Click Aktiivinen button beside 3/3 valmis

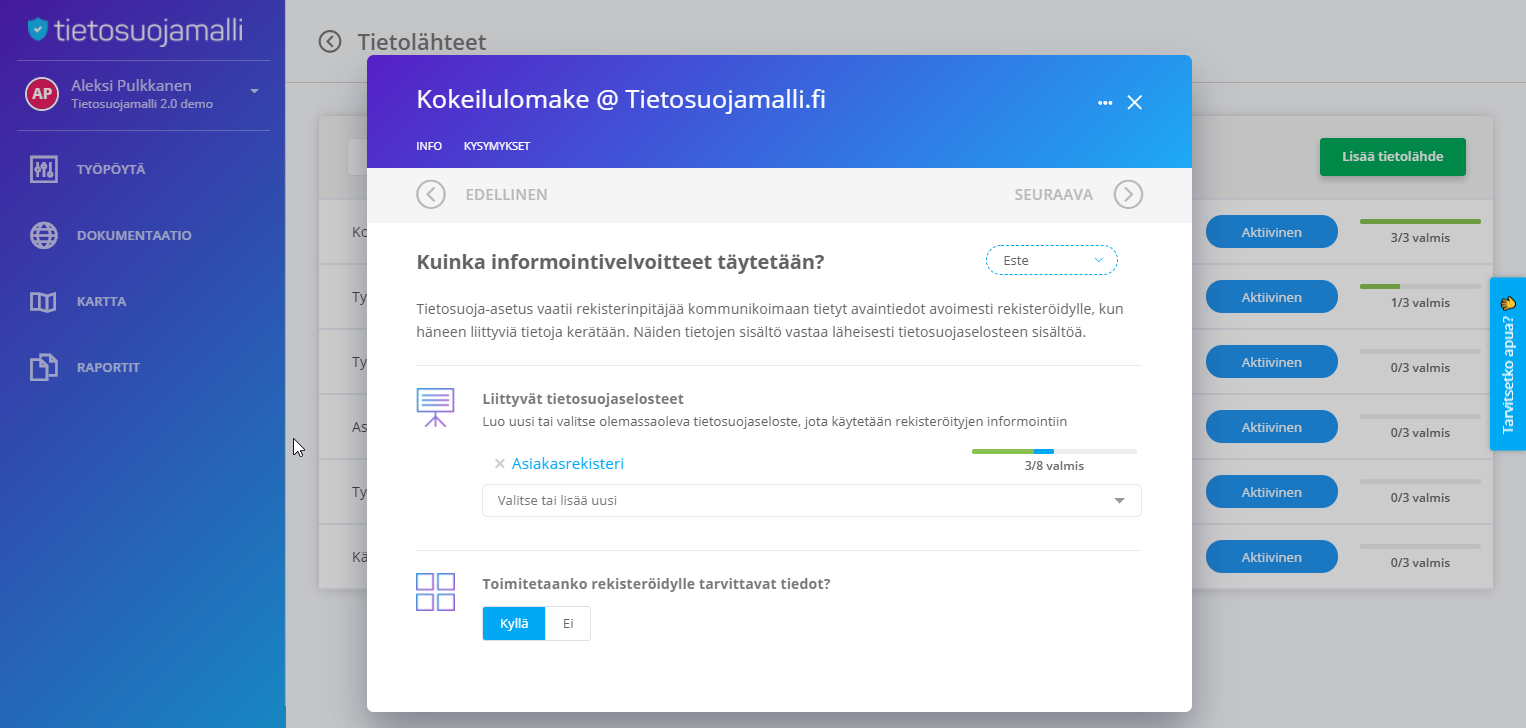pyautogui.click(x=1271, y=232)
